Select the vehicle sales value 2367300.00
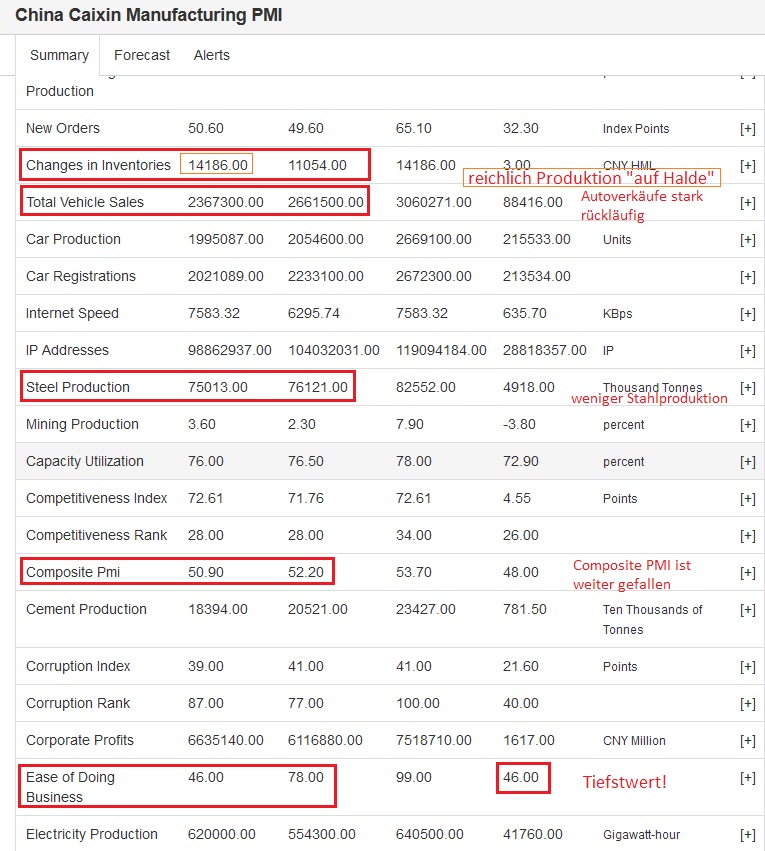 [226, 202]
